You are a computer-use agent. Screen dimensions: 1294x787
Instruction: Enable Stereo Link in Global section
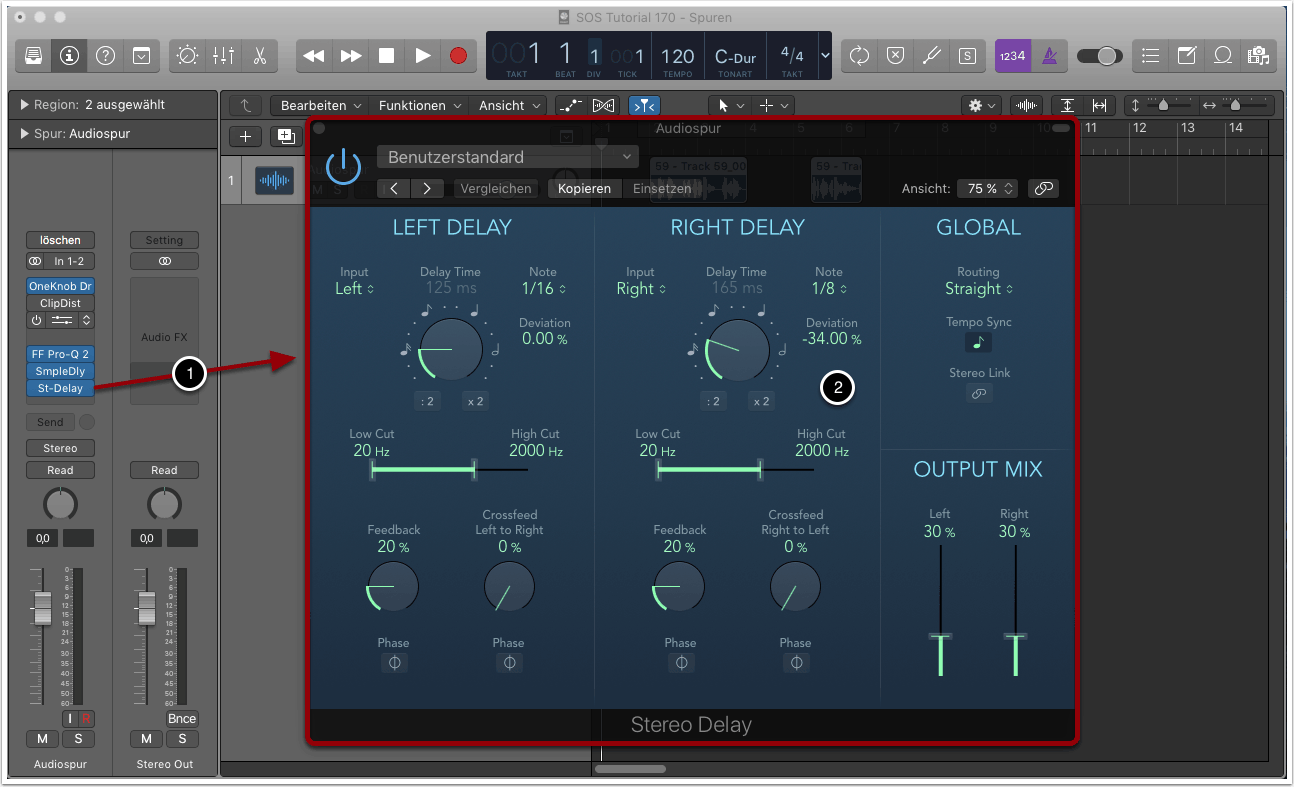[978, 394]
